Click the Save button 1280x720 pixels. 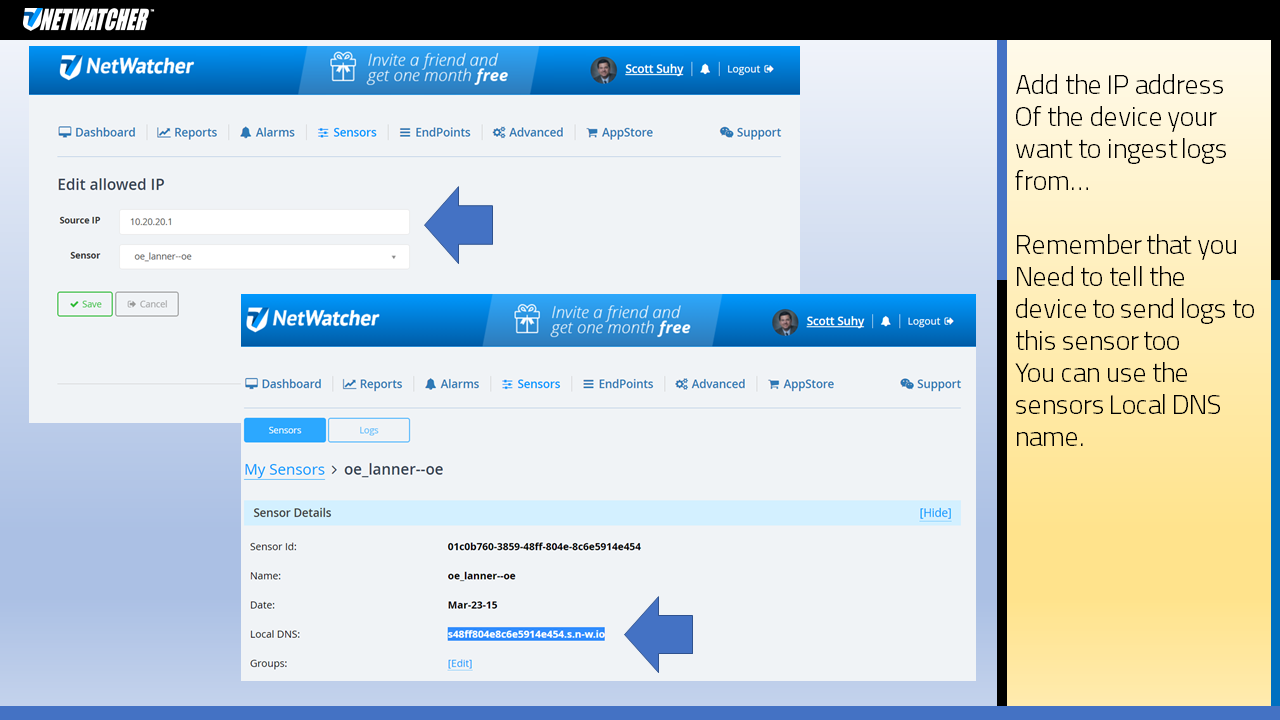point(84,304)
